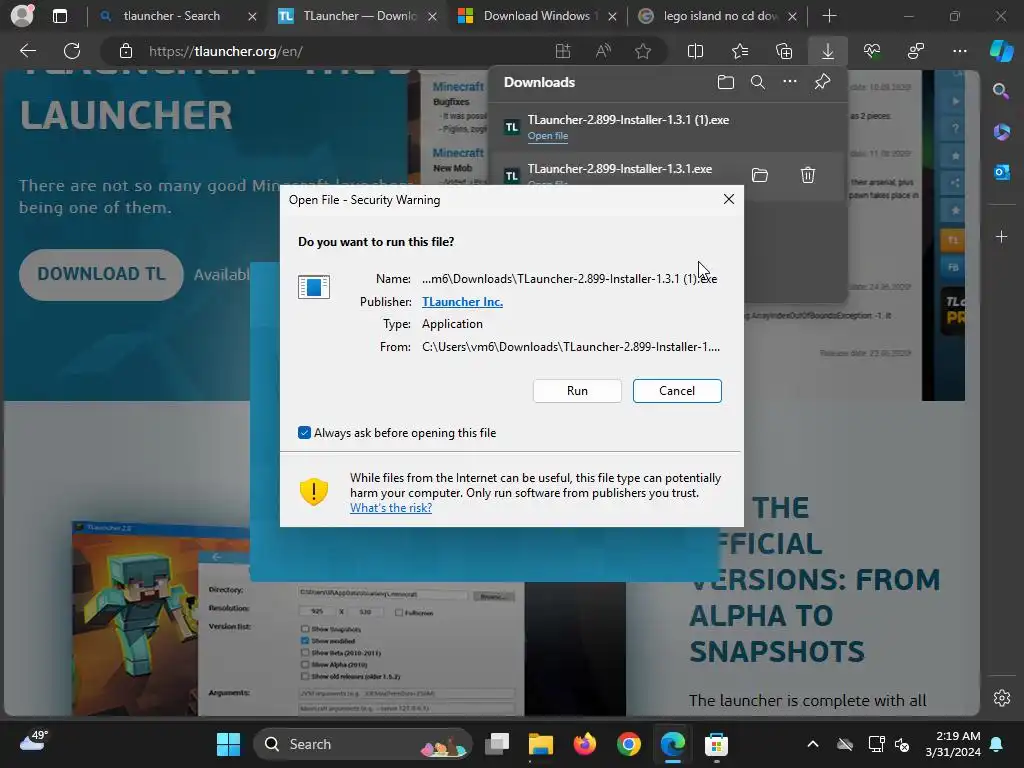The image size is (1024, 768).
Task: Search downloads icon in Downloads panel
Action: click(758, 82)
